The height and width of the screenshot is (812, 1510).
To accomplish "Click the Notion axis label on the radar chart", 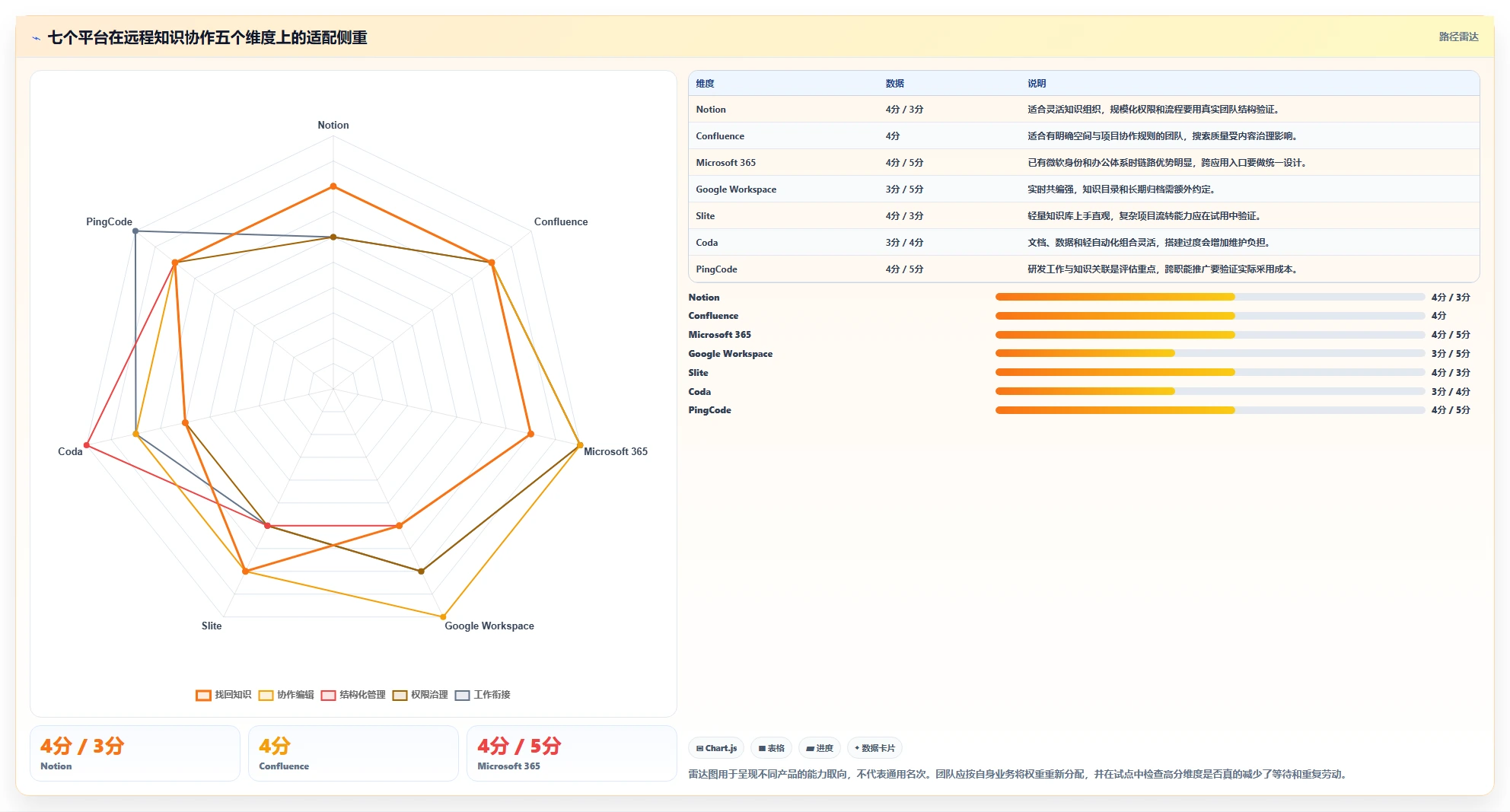I will pos(333,125).
